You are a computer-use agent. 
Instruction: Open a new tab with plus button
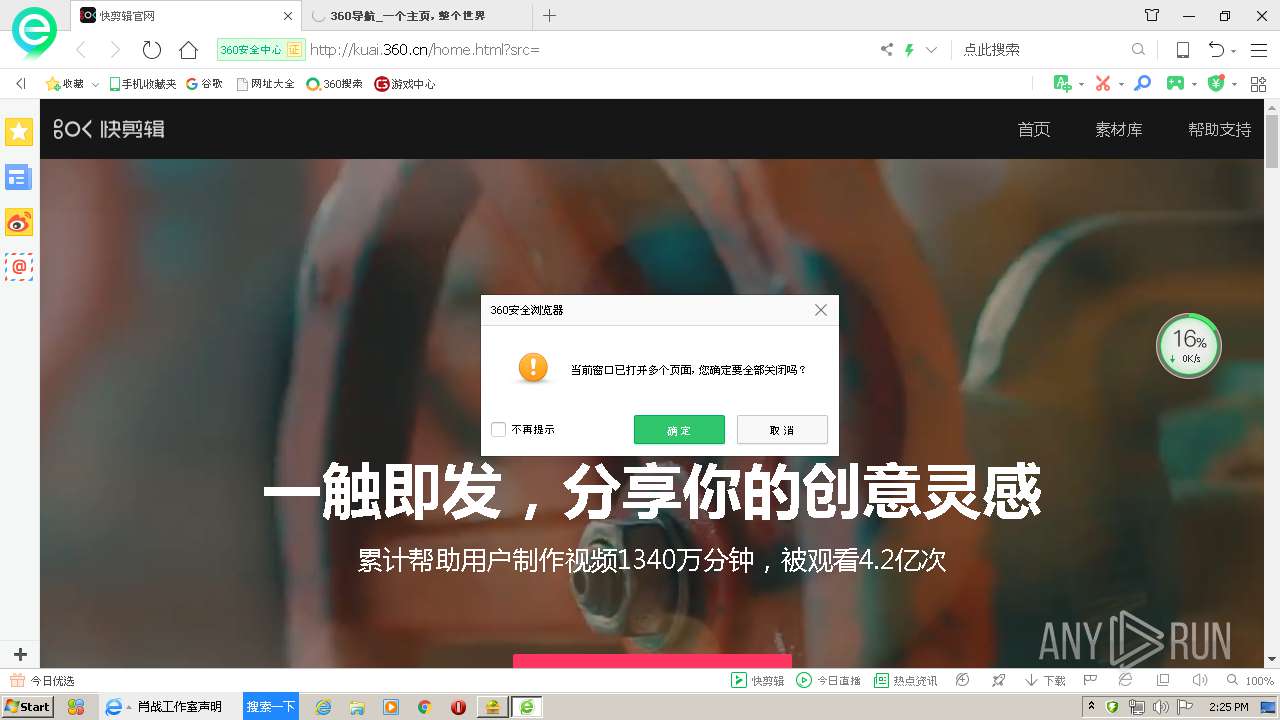pyautogui.click(x=549, y=15)
